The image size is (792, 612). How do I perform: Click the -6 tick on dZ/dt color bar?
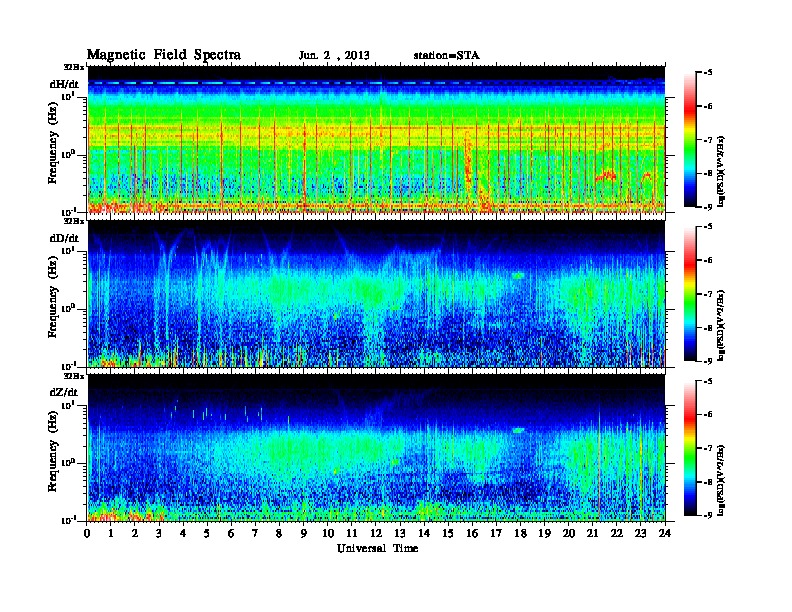708,415
